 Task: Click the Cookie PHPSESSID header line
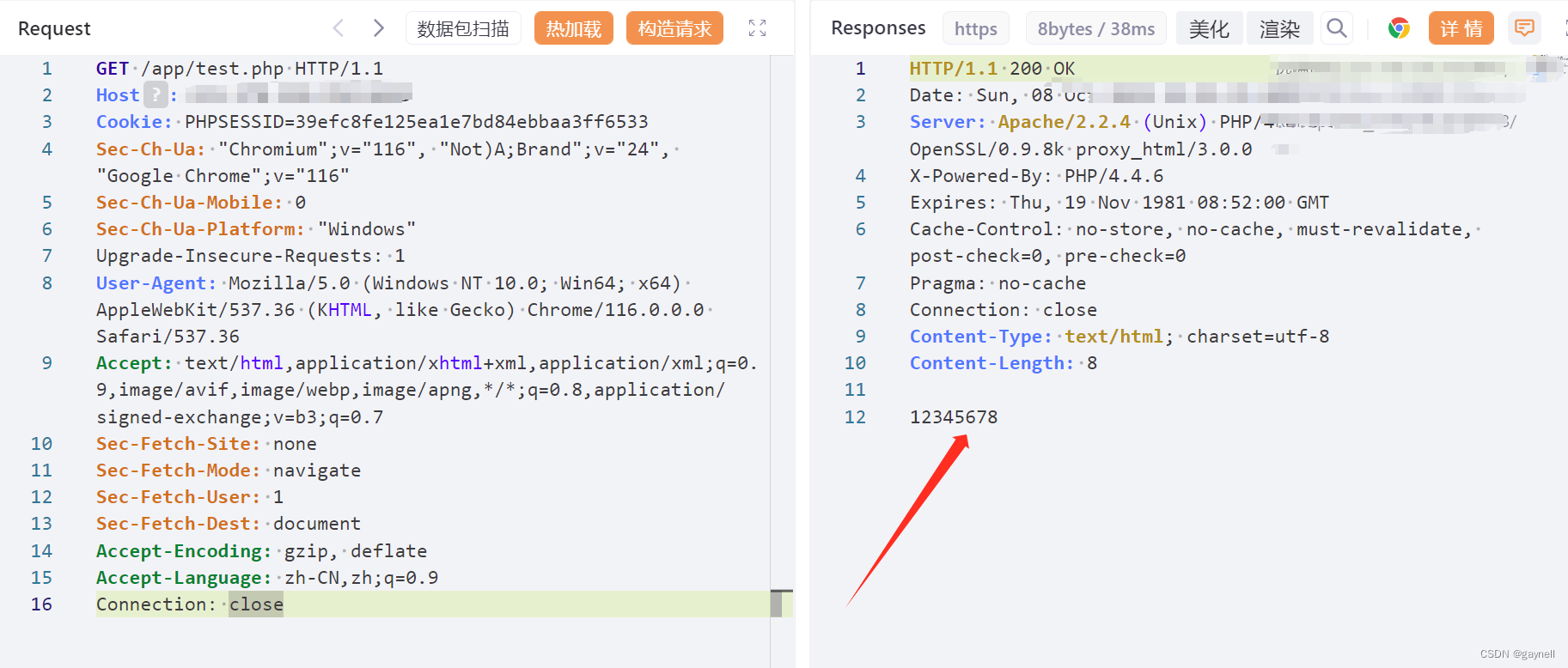[x=372, y=121]
